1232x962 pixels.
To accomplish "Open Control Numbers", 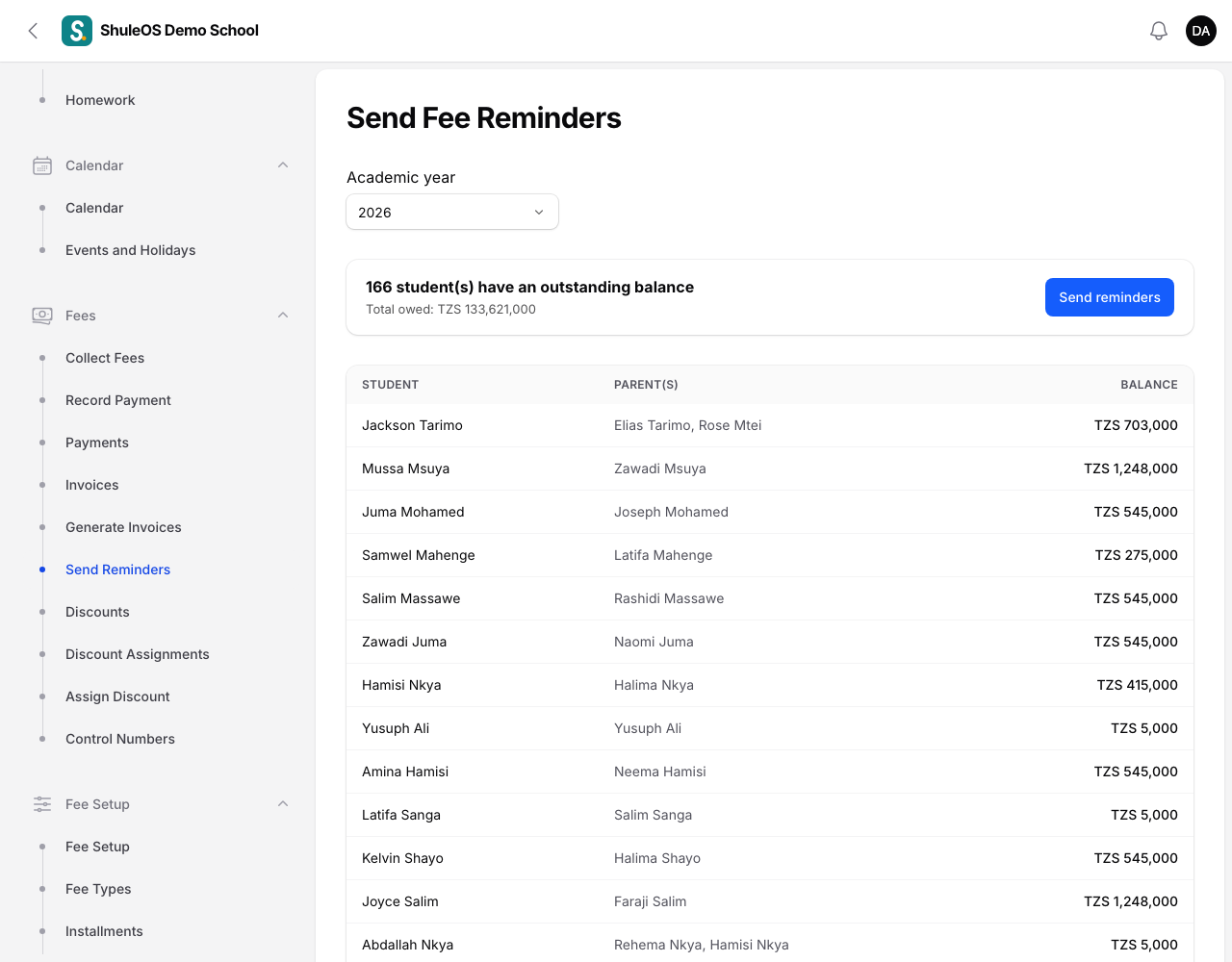I will 120,739.
